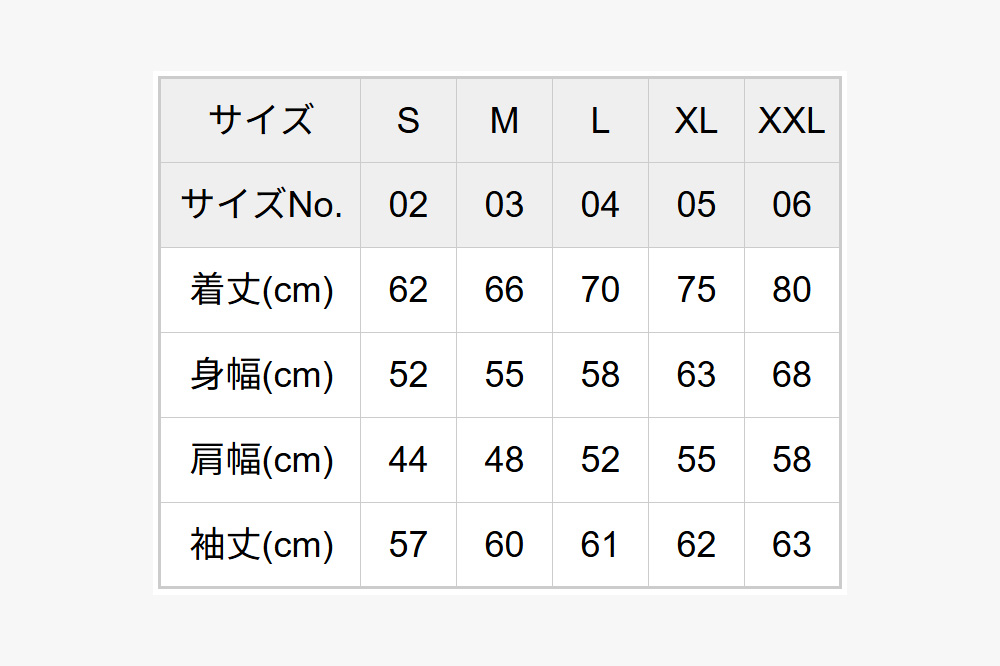Click the サイズNo. row label
1000x666 pixels.
click(x=261, y=205)
